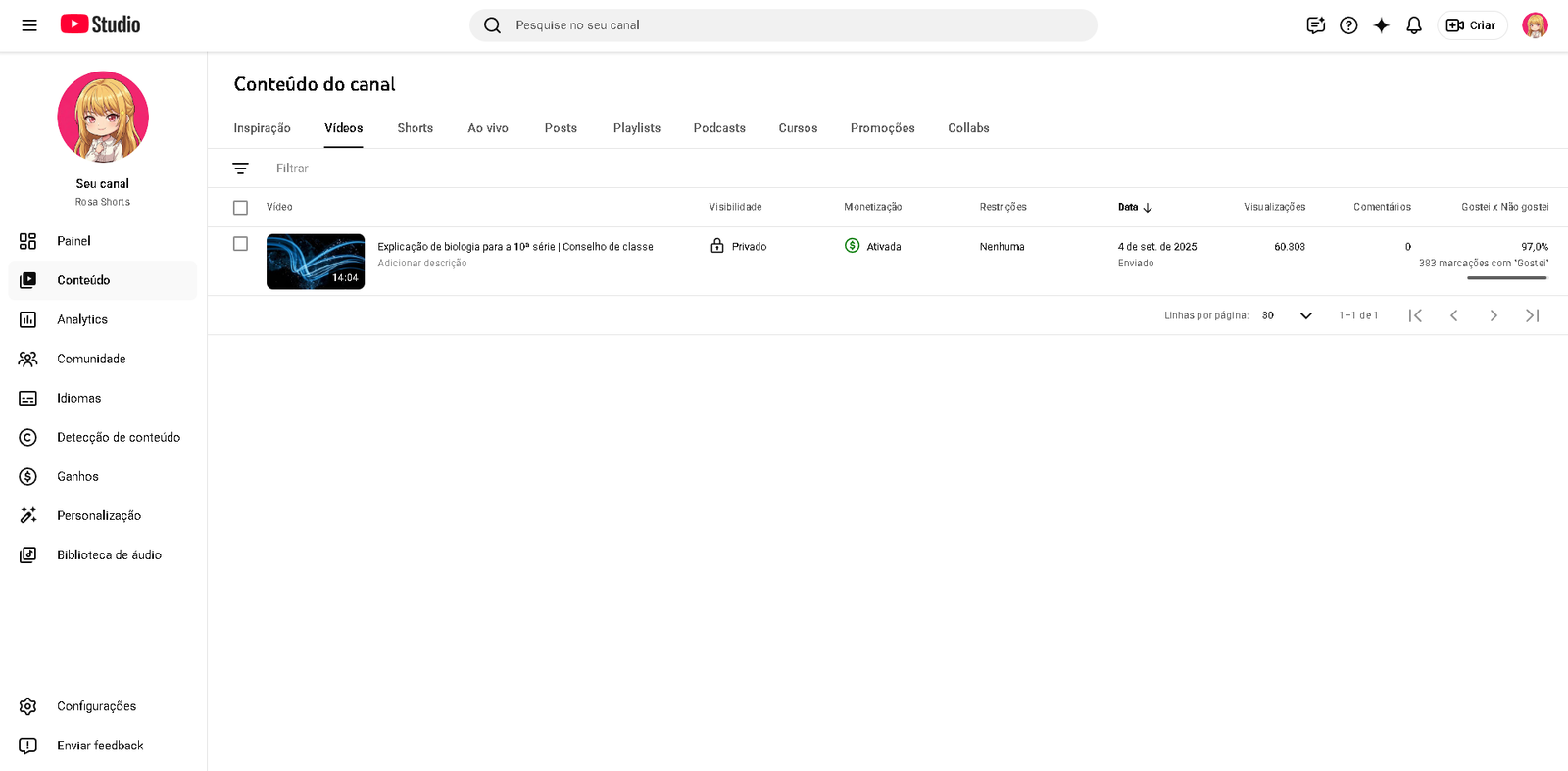Toggle the select-all videos checkbox
The height and width of the screenshot is (771, 1568).
tap(240, 208)
